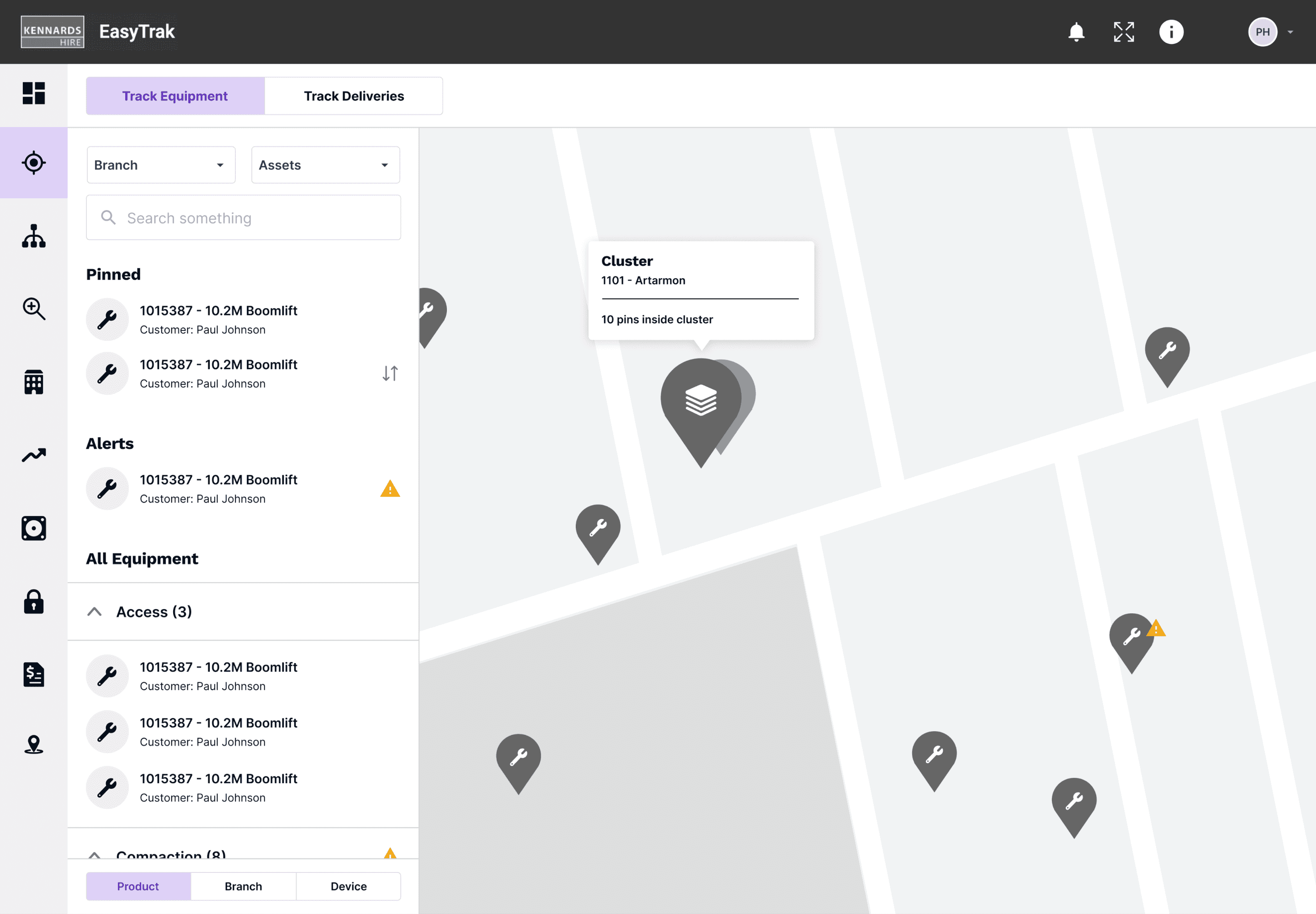
Task: Switch grouping to Product
Action: coord(138,886)
